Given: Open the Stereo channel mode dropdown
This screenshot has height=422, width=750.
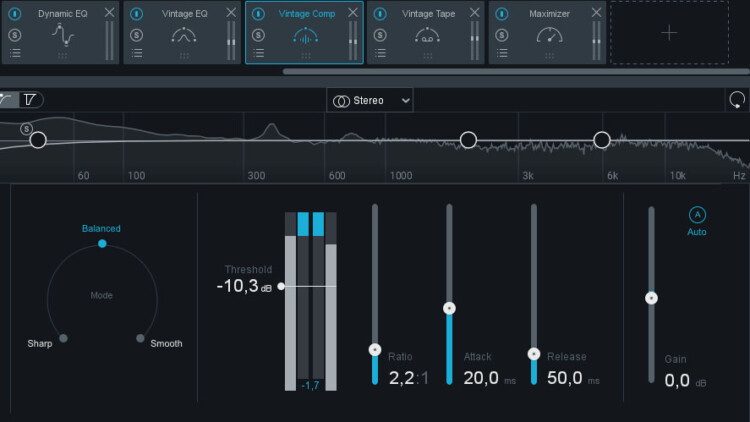Looking at the screenshot, I should tap(370, 100).
